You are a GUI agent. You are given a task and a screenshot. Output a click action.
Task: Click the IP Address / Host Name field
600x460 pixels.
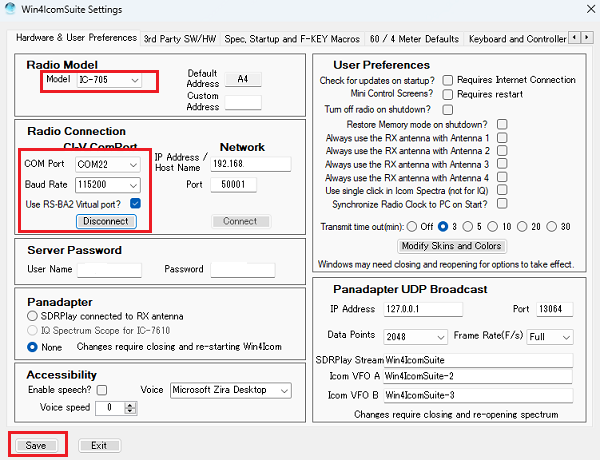[250, 164]
